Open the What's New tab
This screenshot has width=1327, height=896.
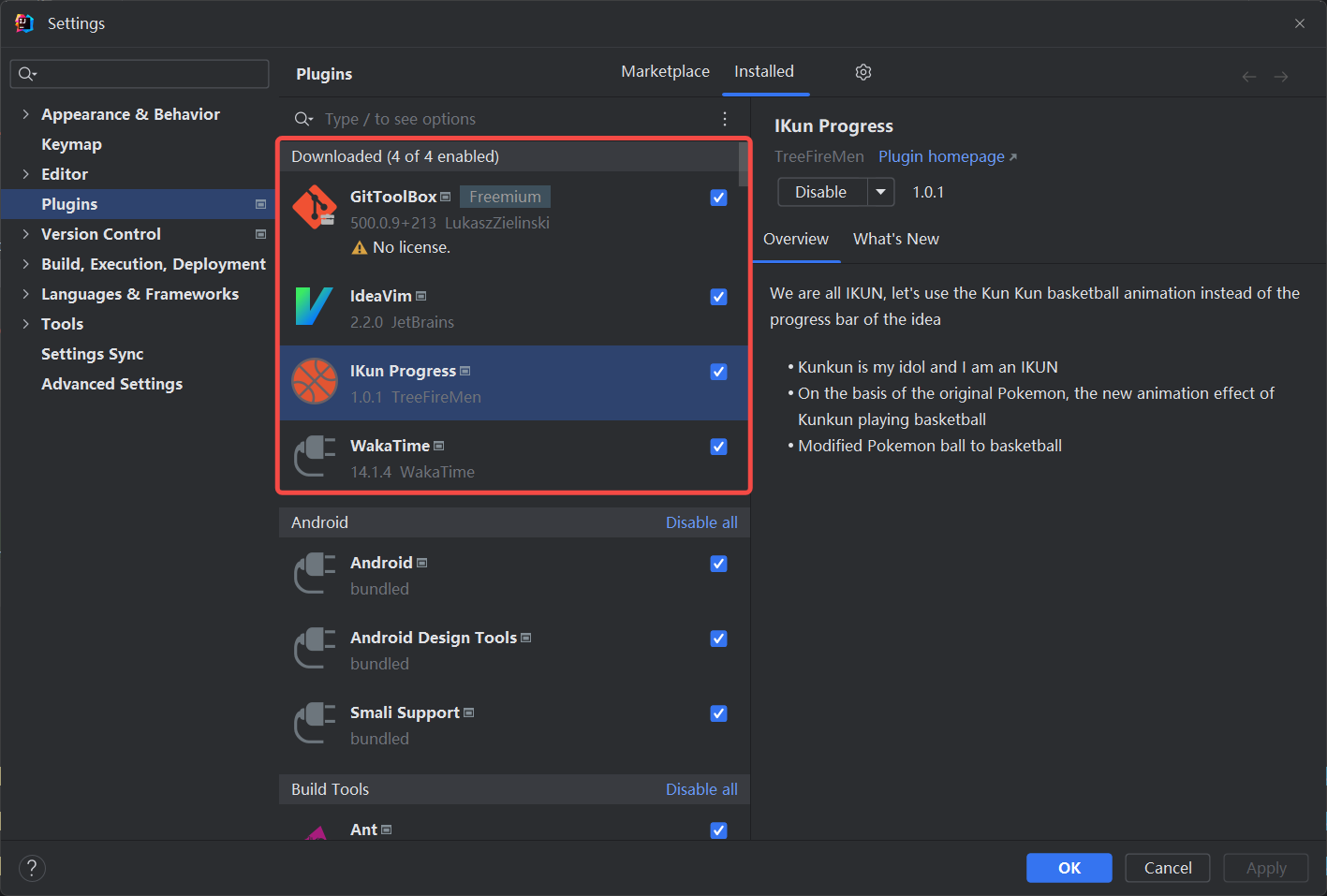pyautogui.click(x=896, y=239)
